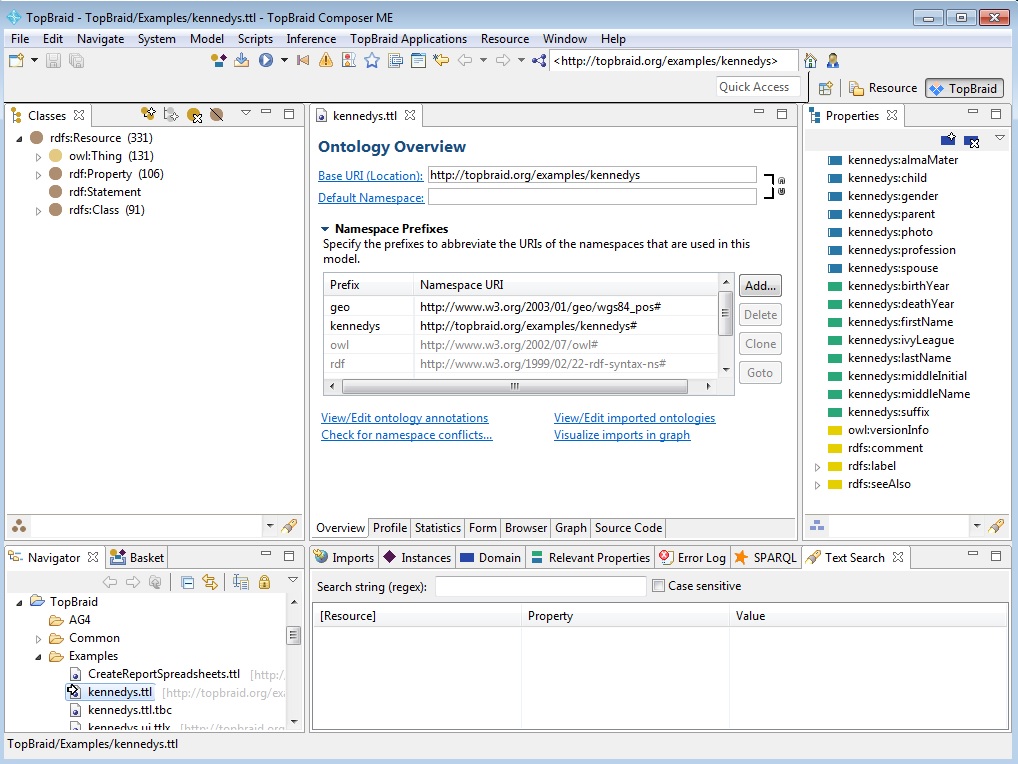Click the padlock icon in Navigator toolbar

pyautogui.click(x=264, y=582)
